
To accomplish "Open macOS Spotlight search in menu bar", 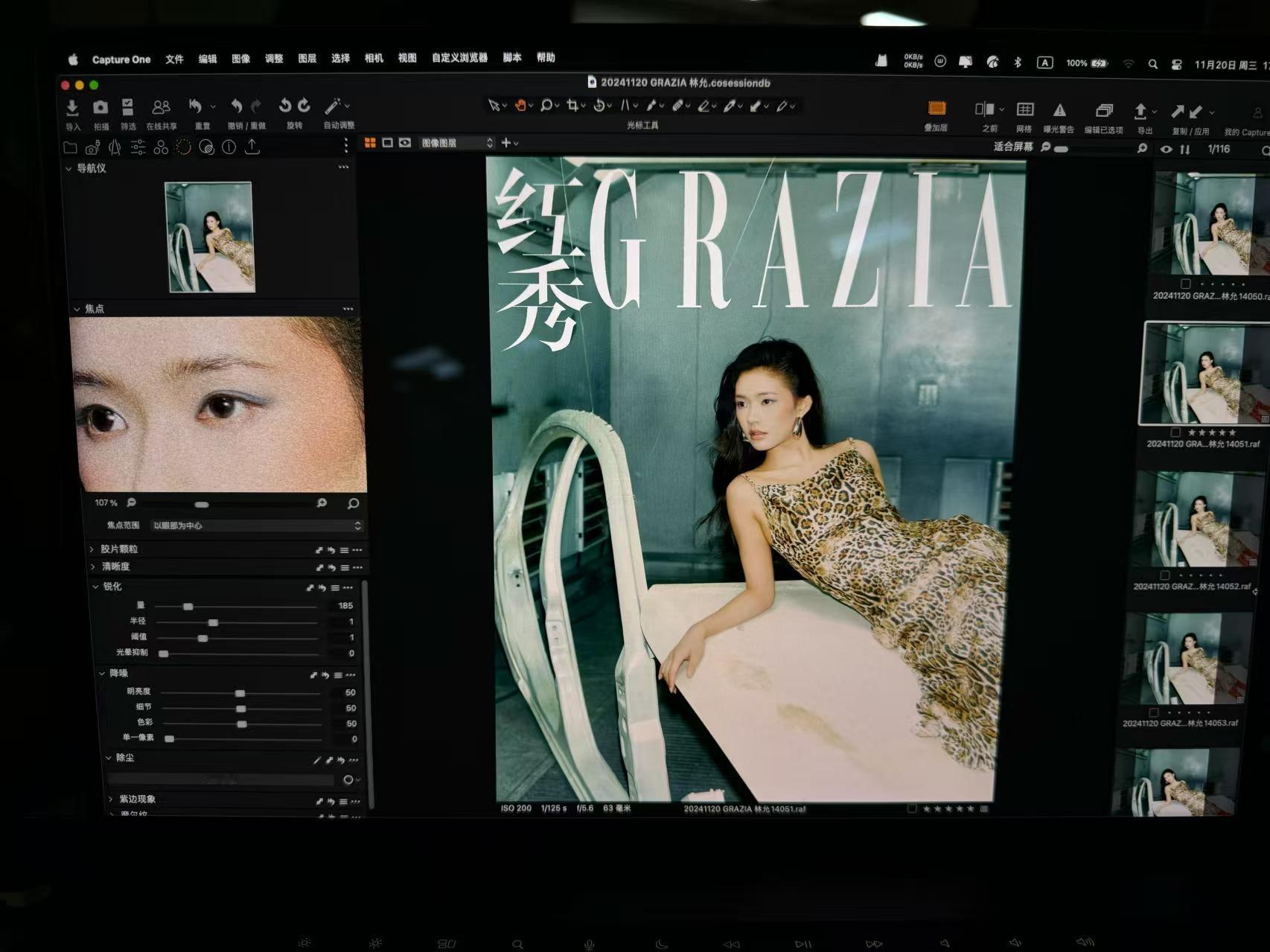I will point(1153,65).
